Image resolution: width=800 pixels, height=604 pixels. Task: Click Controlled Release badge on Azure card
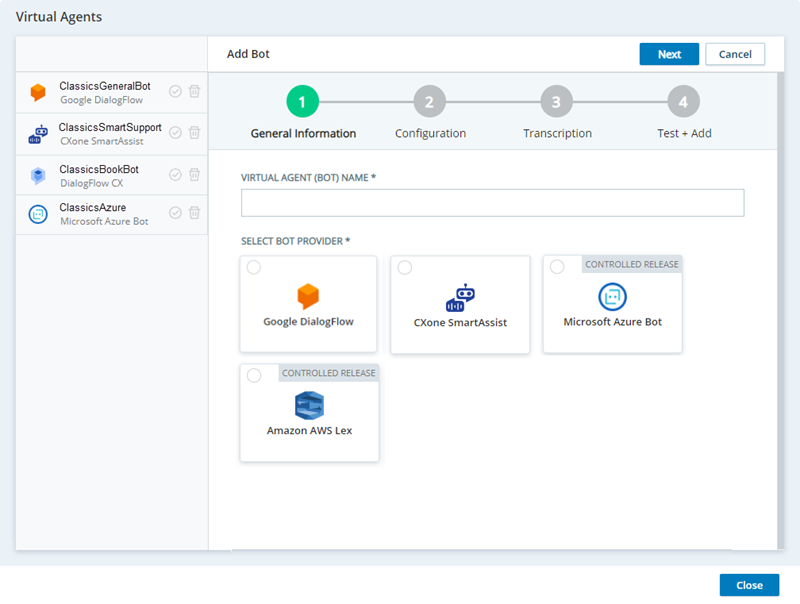click(x=632, y=264)
